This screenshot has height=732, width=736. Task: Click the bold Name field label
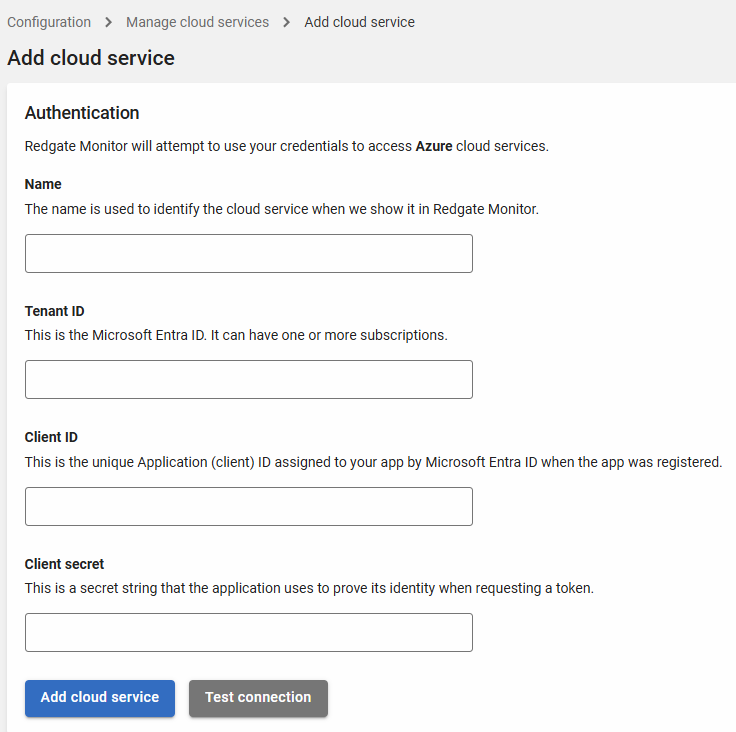43,184
